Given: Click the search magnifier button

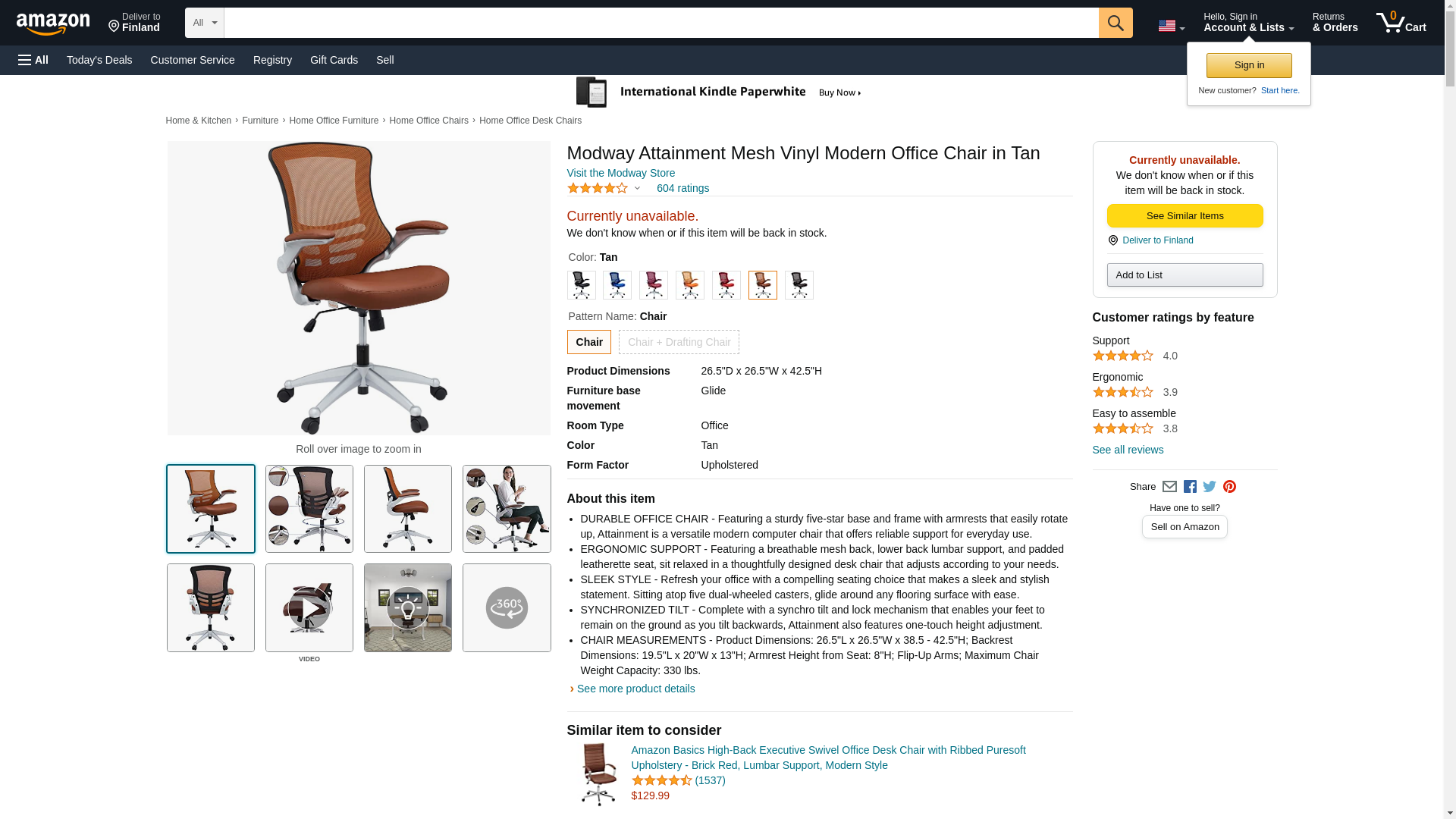Looking at the screenshot, I should 1115,23.
